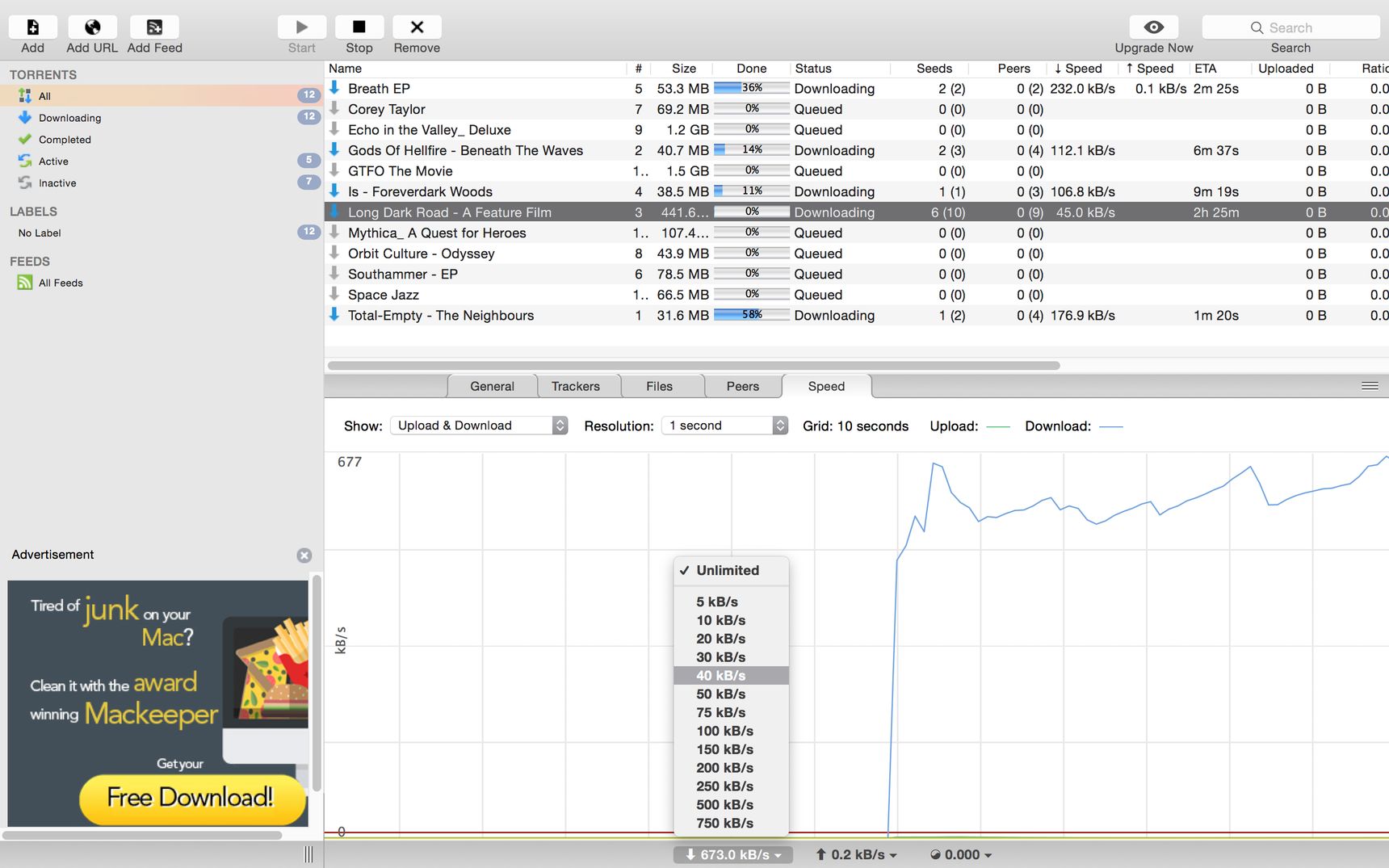The width and height of the screenshot is (1389, 868).
Task: Click Is - Foreverdark Woods download arrow
Action: [334, 191]
